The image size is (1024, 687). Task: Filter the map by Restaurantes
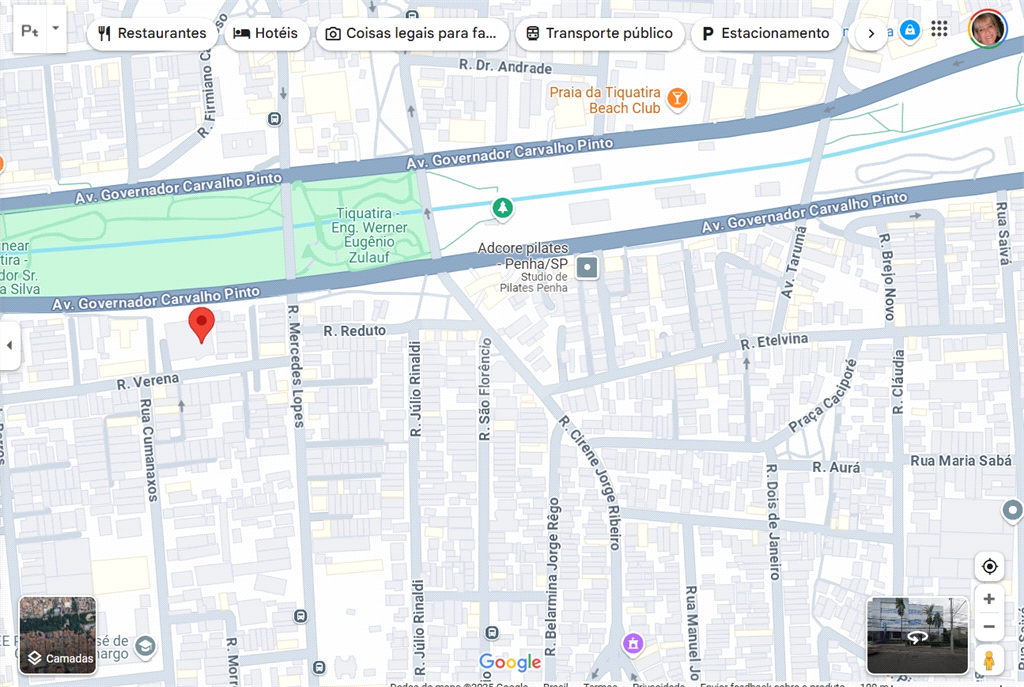click(x=152, y=33)
